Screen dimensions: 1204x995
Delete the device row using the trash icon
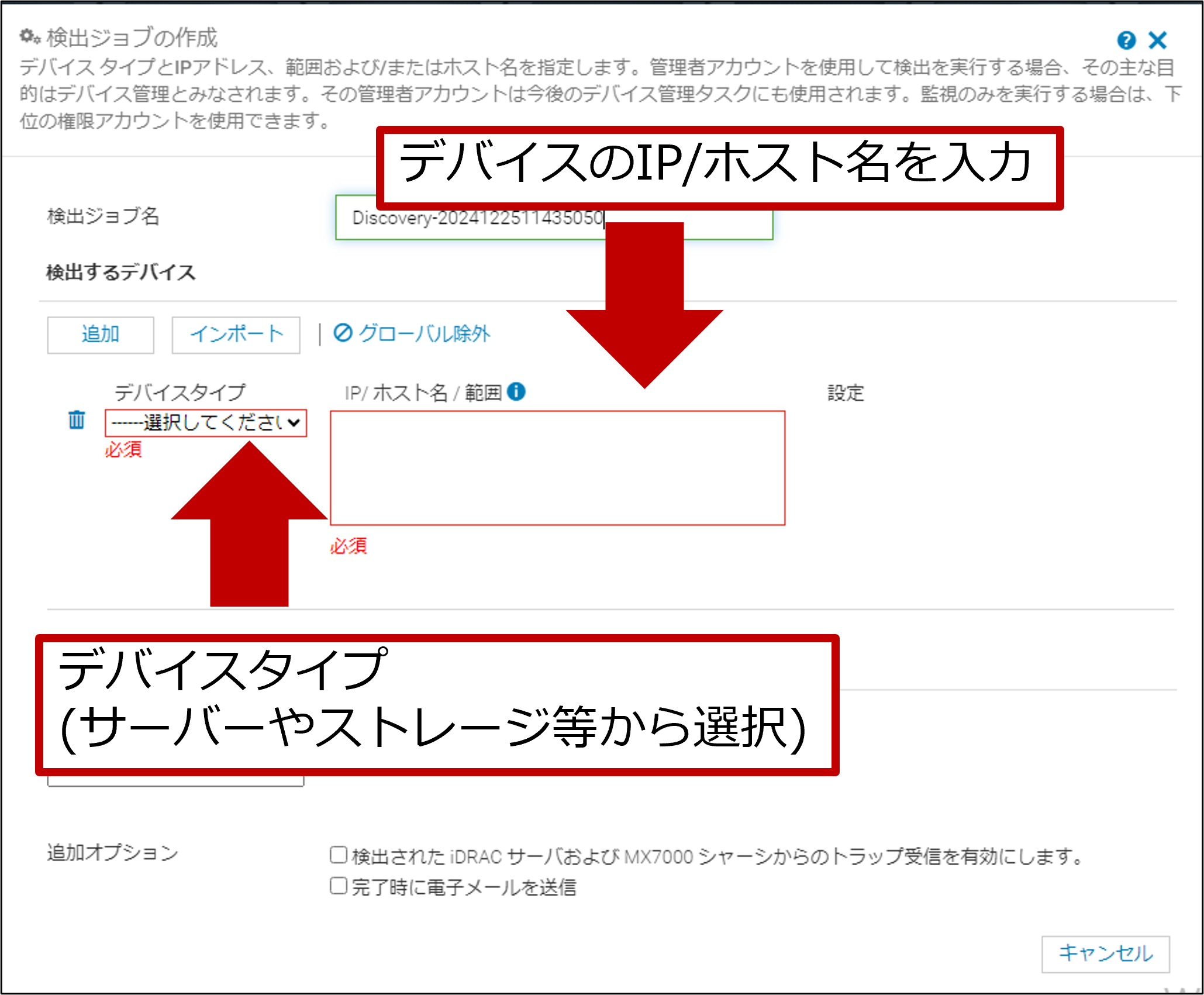[x=77, y=420]
